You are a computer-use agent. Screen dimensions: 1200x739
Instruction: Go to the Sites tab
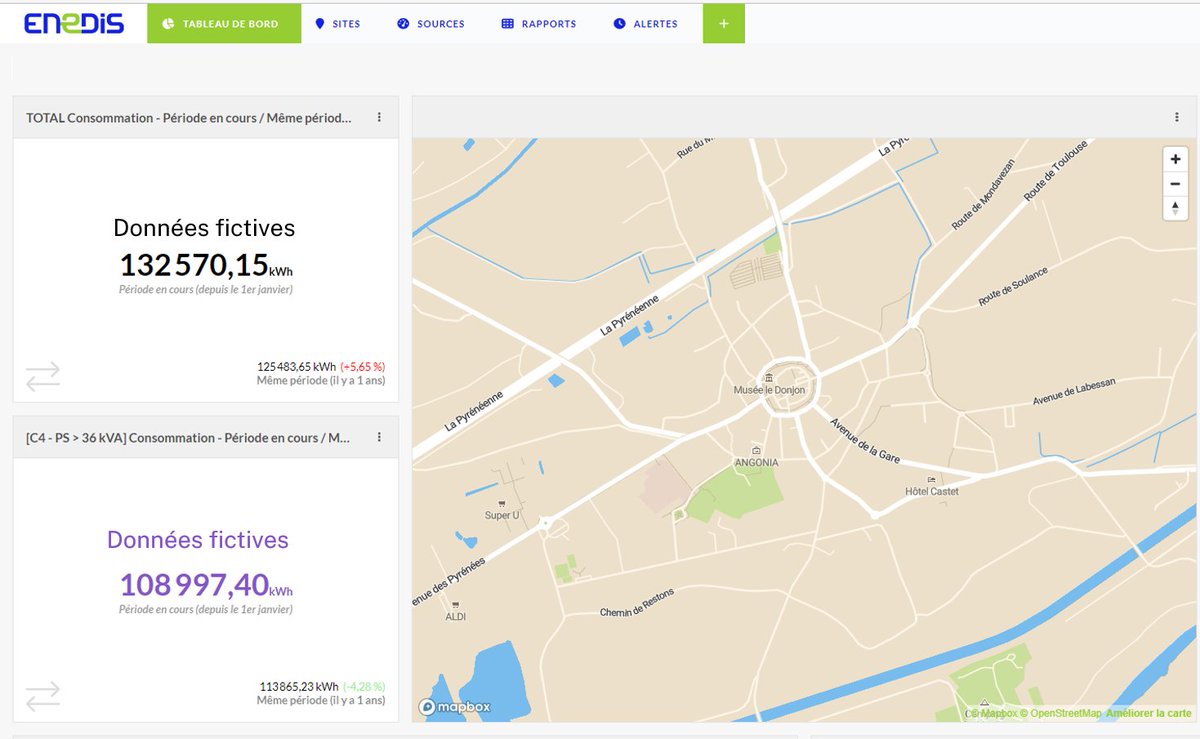coord(338,23)
